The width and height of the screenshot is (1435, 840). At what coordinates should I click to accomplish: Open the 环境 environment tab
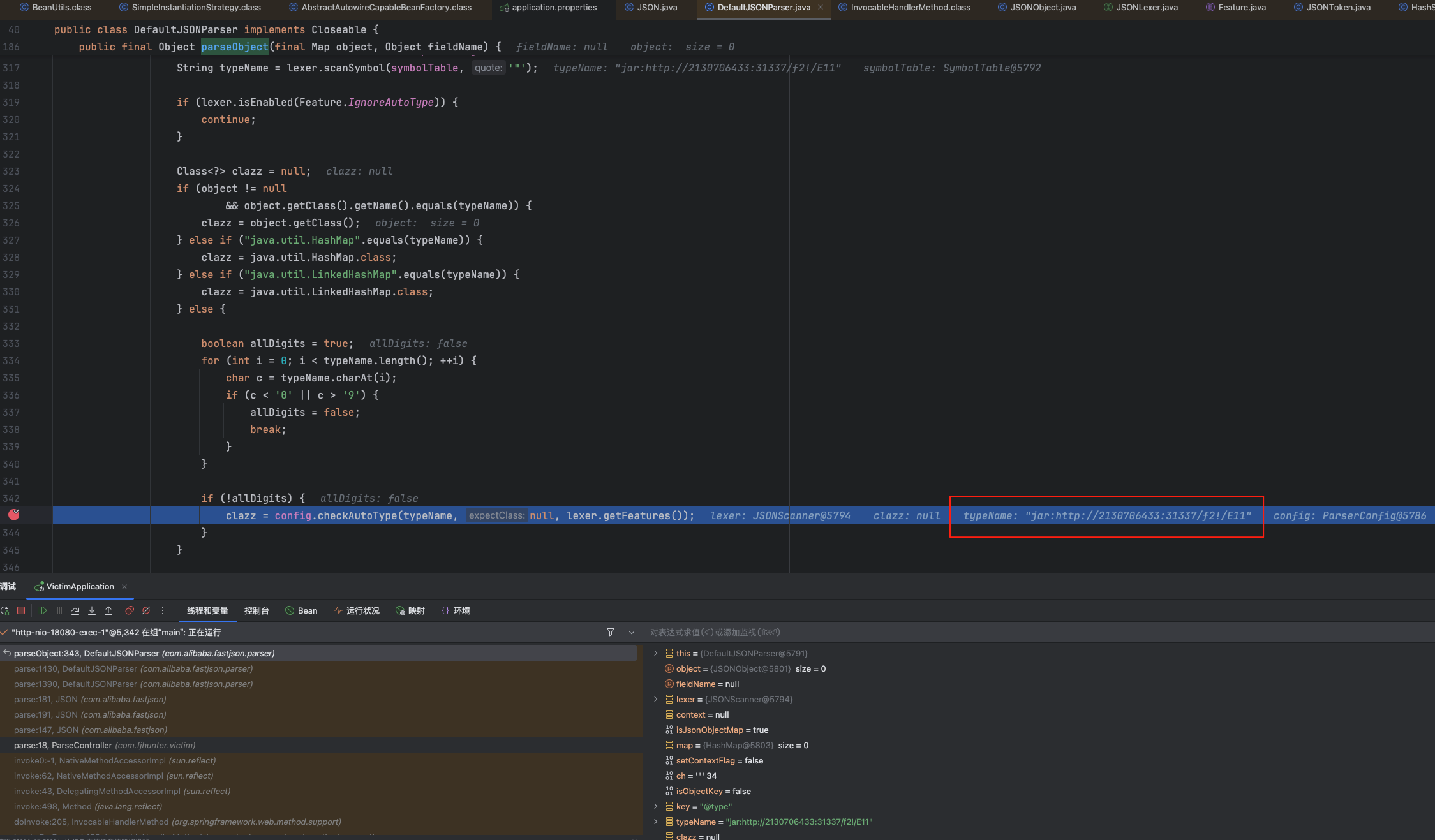pos(456,610)
